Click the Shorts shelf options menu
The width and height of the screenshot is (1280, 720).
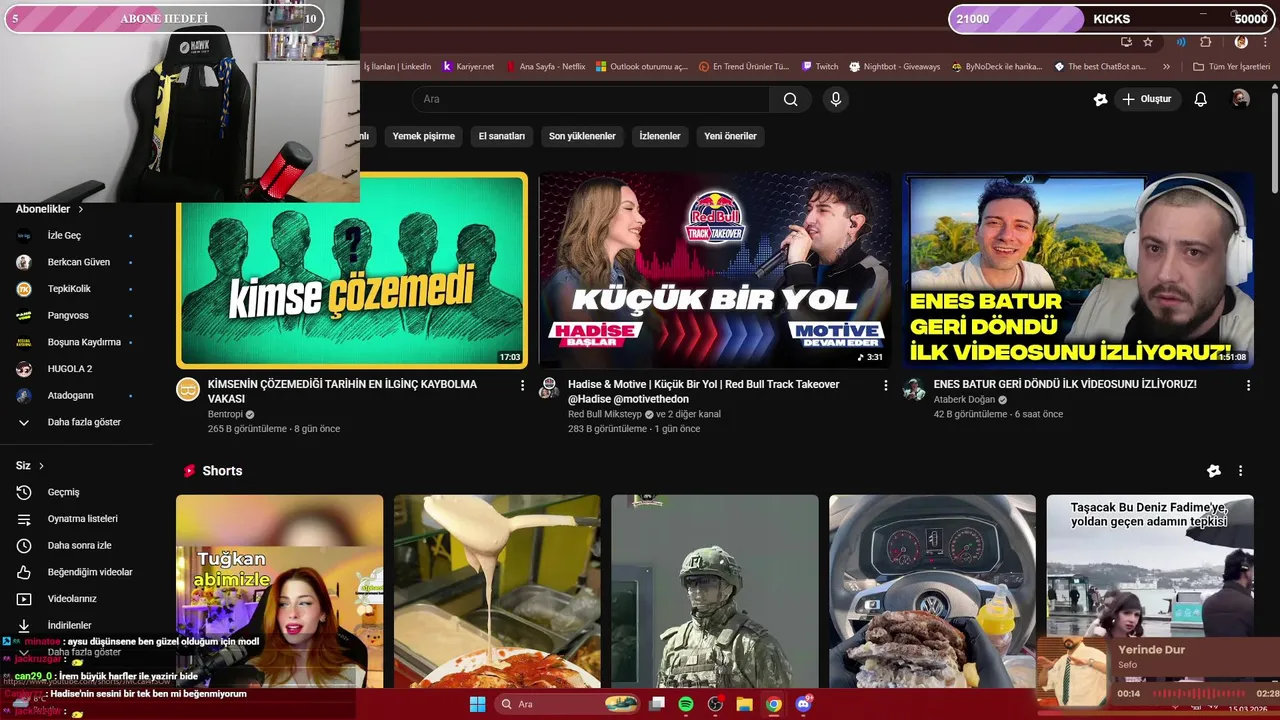click(x=1240, y=471)
